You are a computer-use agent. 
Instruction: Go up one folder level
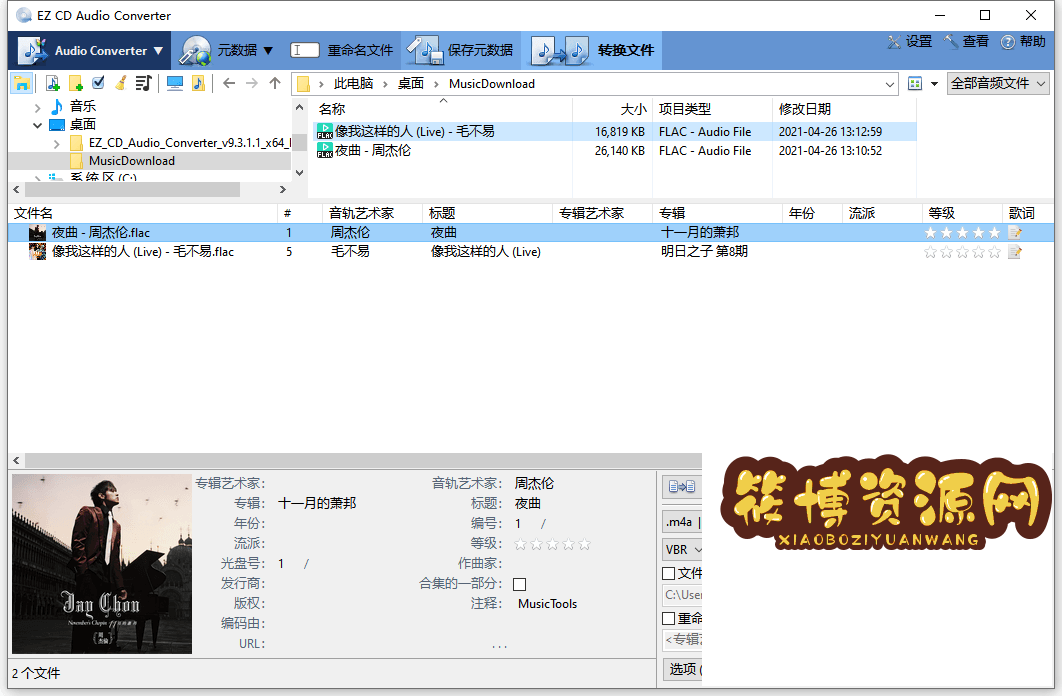point(274,83)
